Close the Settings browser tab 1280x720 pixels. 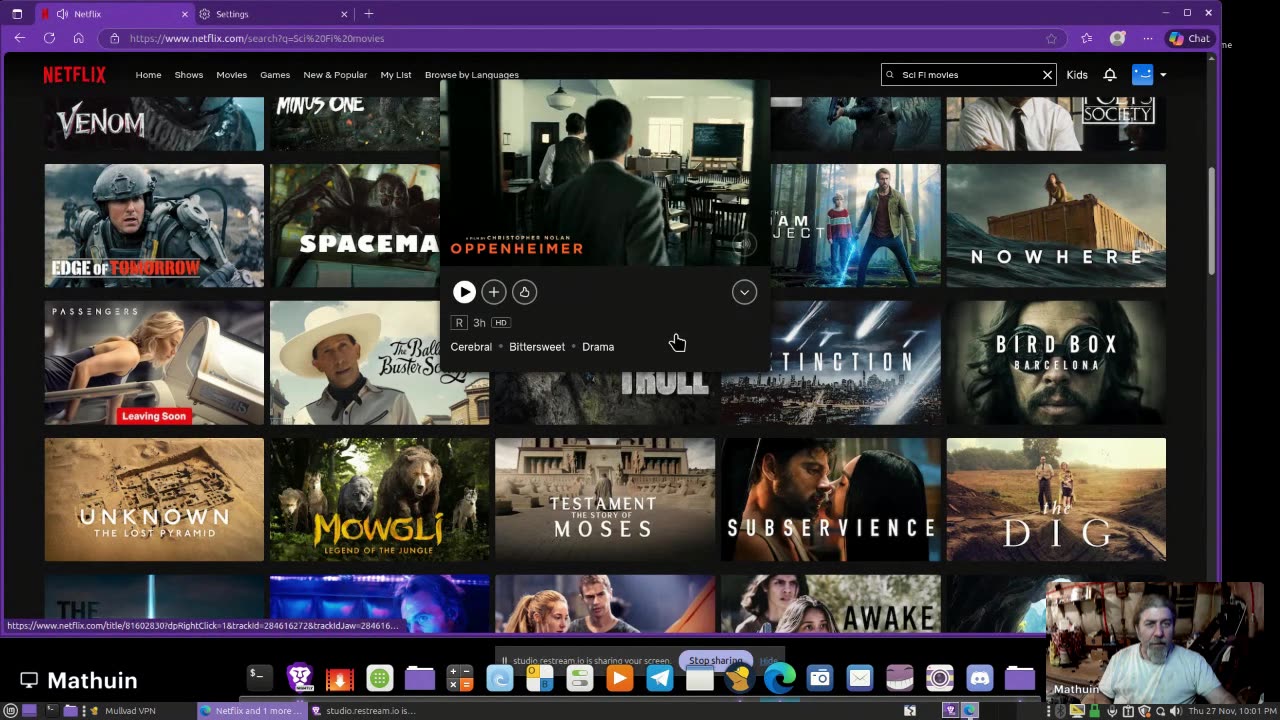click(344, 14)
